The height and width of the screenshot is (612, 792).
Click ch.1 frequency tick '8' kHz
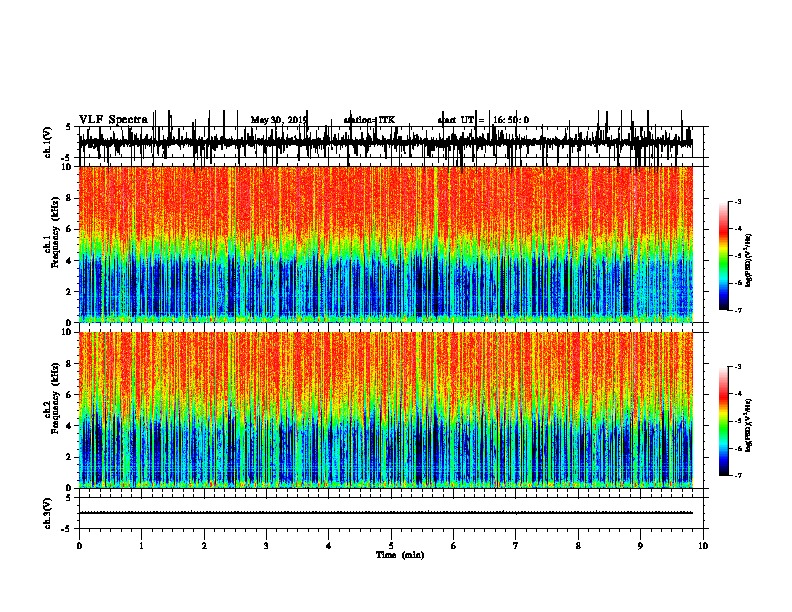pos(70,198)
